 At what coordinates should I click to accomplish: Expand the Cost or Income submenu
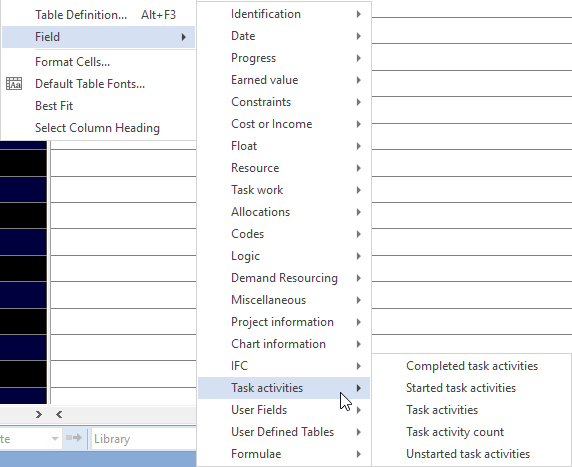(x=284, y=124)
